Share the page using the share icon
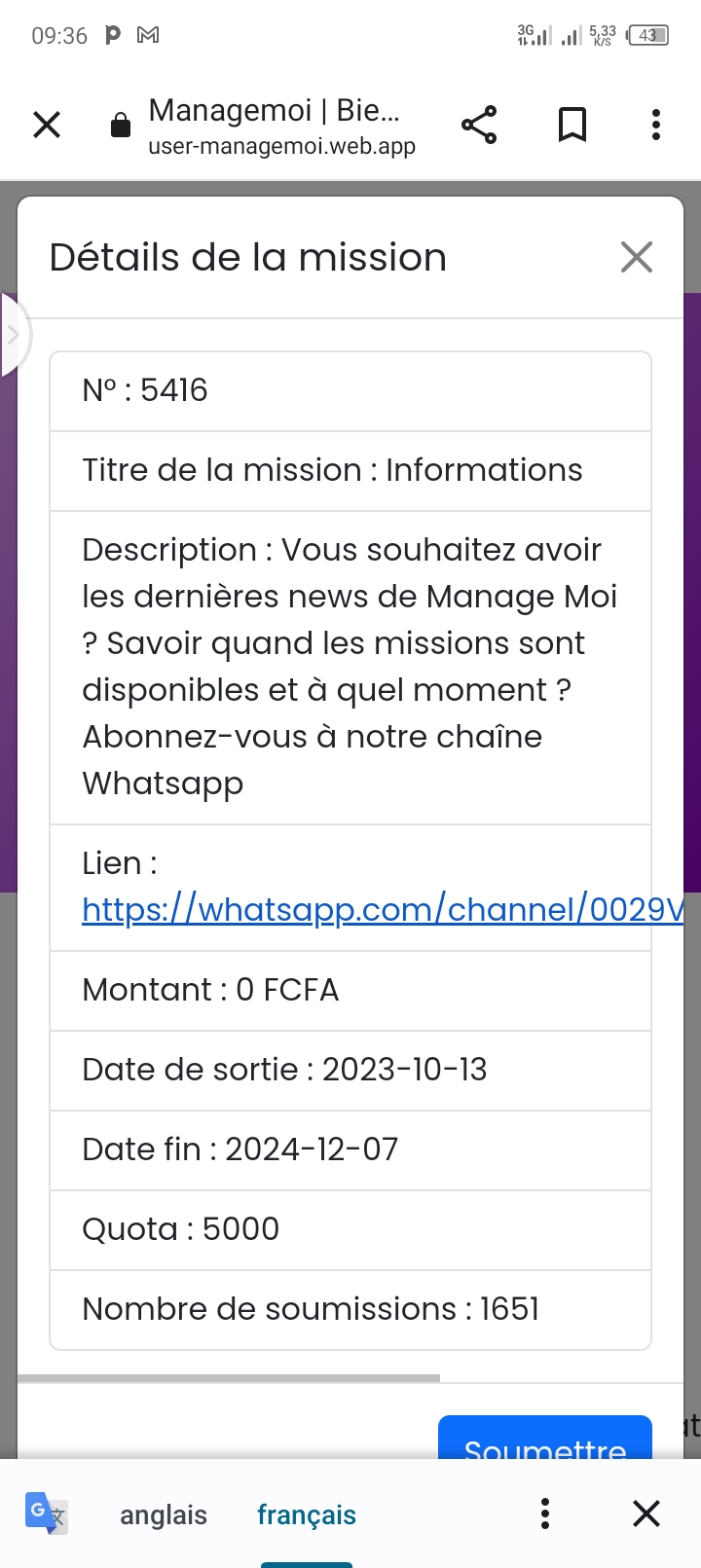Image resolution: width=701 pixels, height=1568 pixels. tap(478, 126)
